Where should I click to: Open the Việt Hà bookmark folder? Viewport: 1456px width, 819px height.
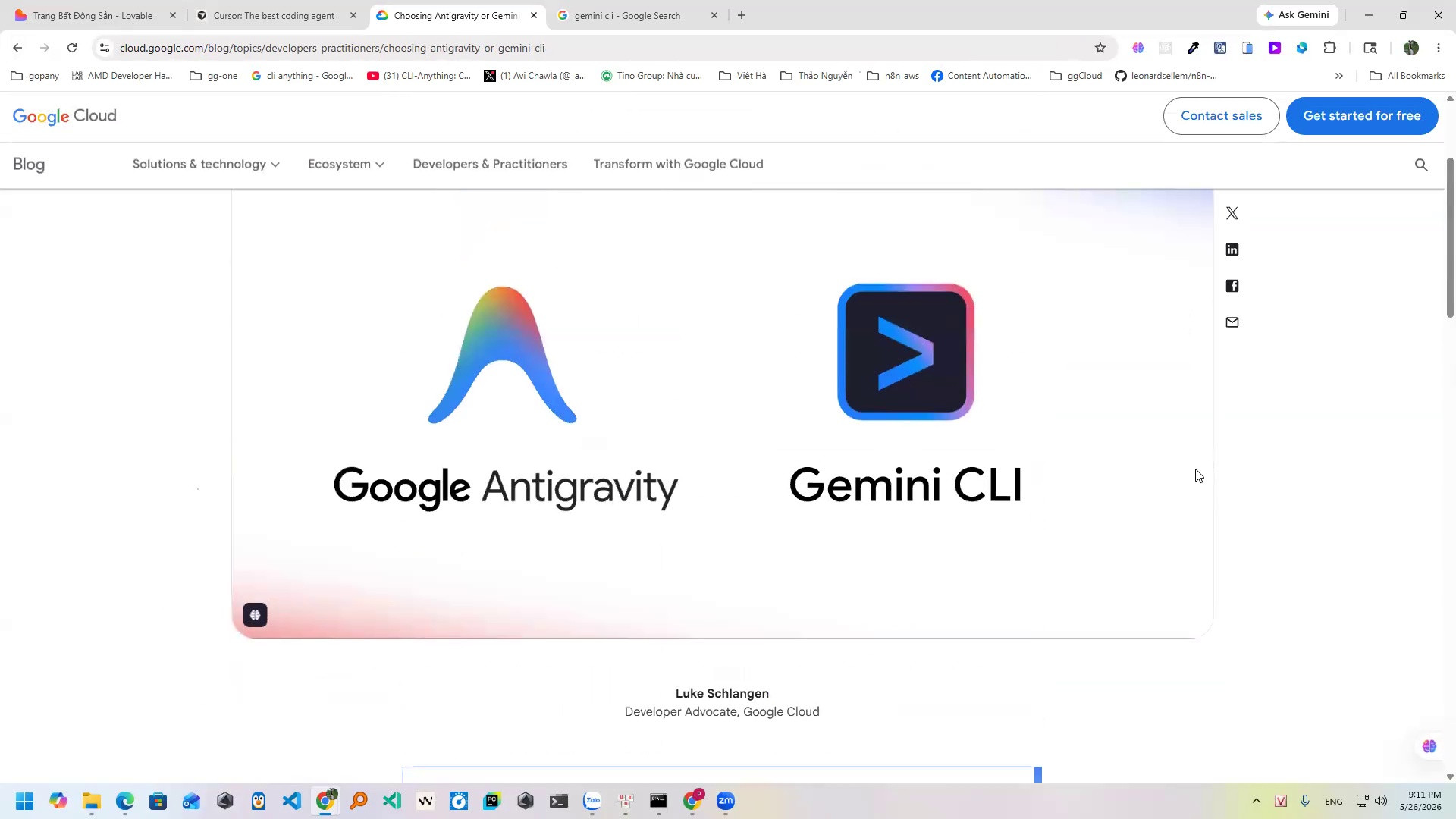pos(742,76)
